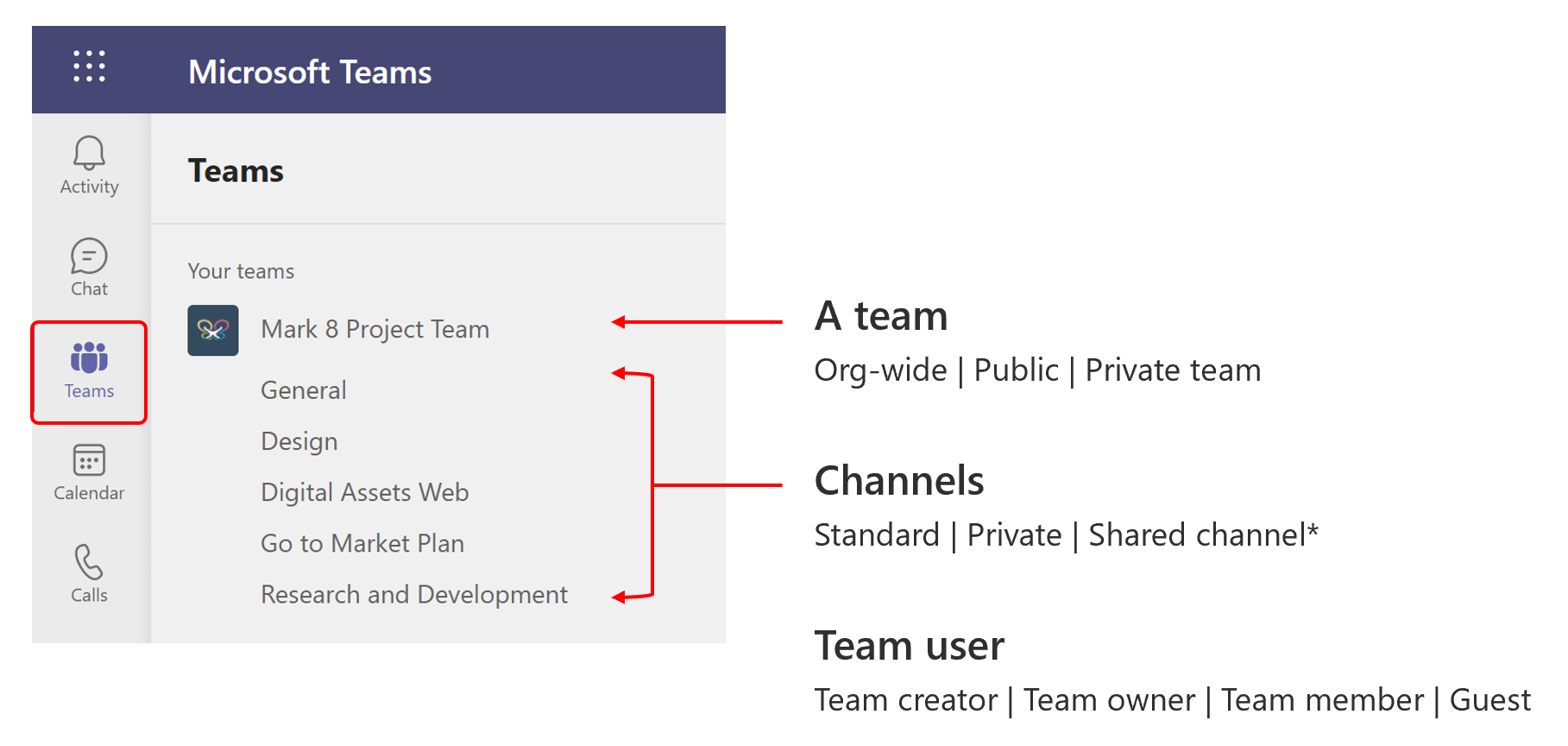1568x746 pixels.
Task: Select the General channel
Action: tap(302, 389)
